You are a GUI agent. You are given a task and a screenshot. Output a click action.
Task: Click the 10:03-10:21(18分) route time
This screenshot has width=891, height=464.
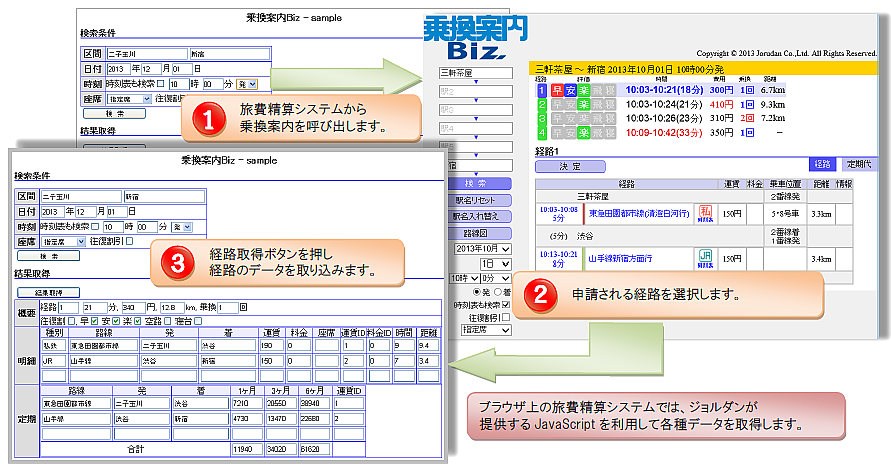point(664,90)
